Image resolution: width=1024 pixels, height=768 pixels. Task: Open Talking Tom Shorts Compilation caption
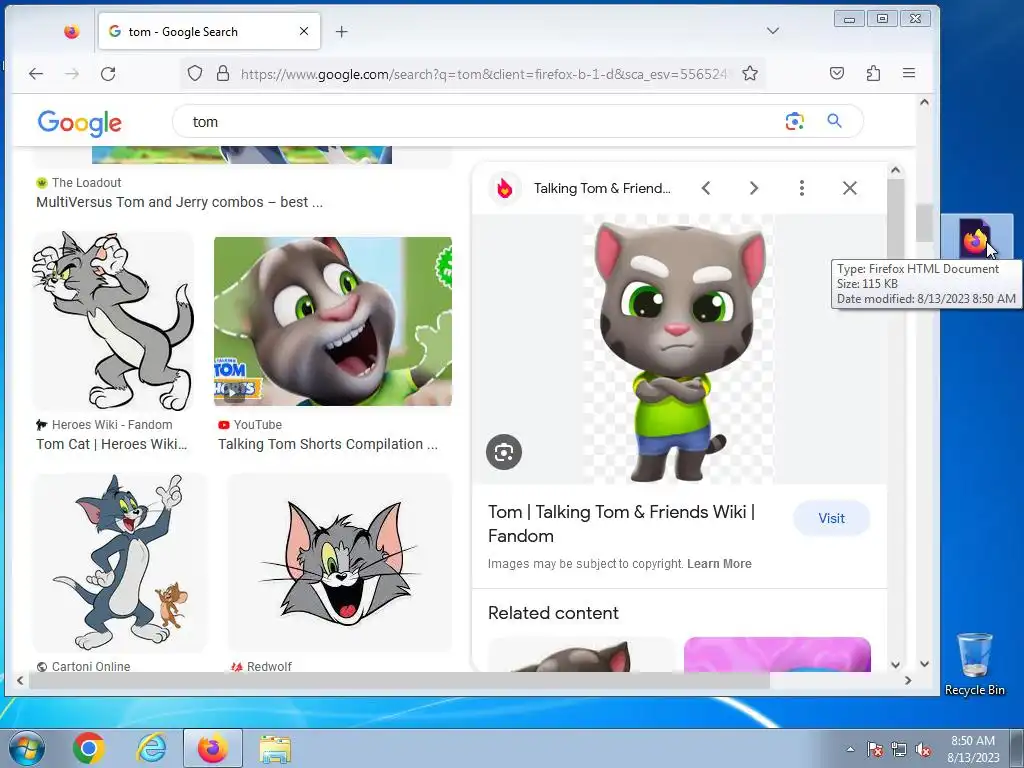pyautogui.click(x=328, y=444)
